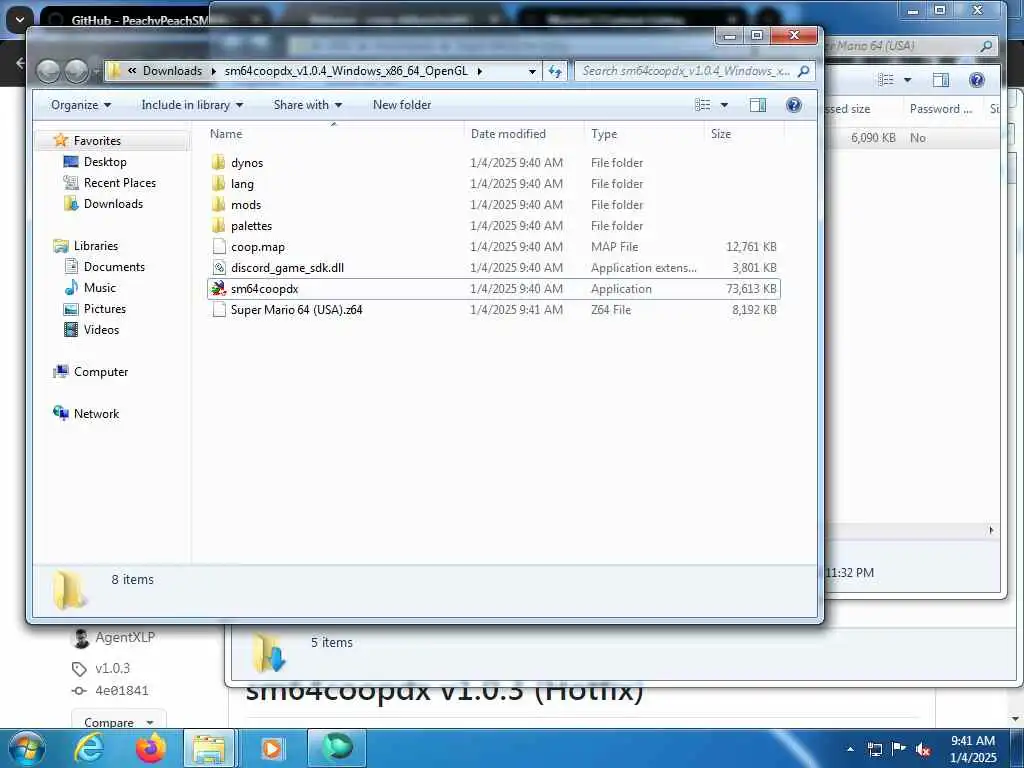The width and height of the screenshot is (1024, 768).
Task: Select the sm64coopdx application icon
Action: pyautogui.click(x=219, y=289)
